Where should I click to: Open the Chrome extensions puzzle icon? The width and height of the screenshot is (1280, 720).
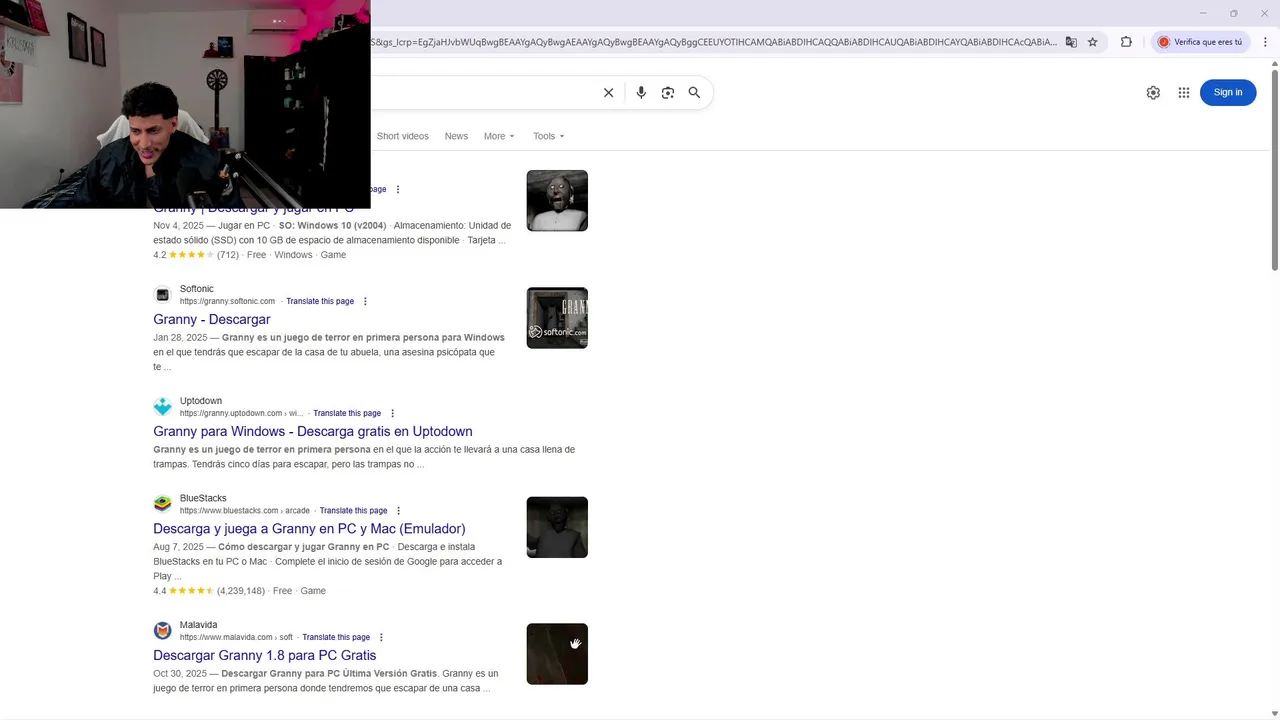click(x=1126, y=42)
